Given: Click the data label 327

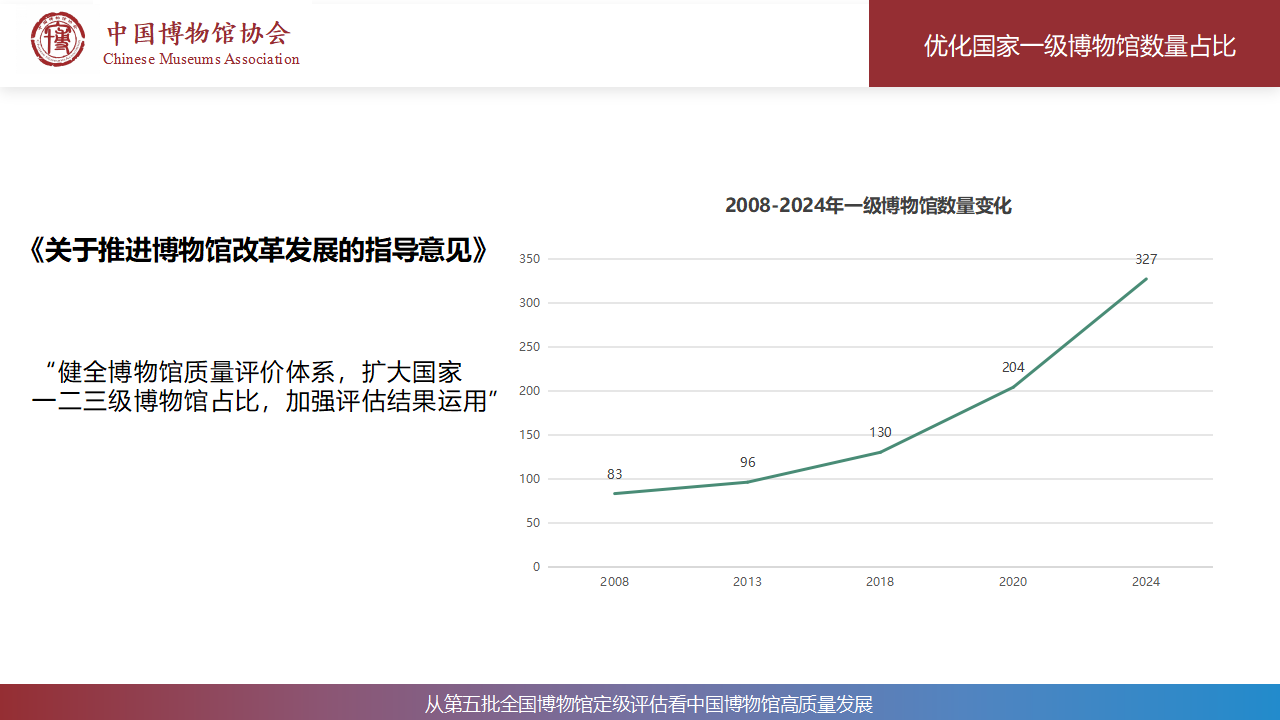Looking at the screenshot, I should coord(1146,259).
